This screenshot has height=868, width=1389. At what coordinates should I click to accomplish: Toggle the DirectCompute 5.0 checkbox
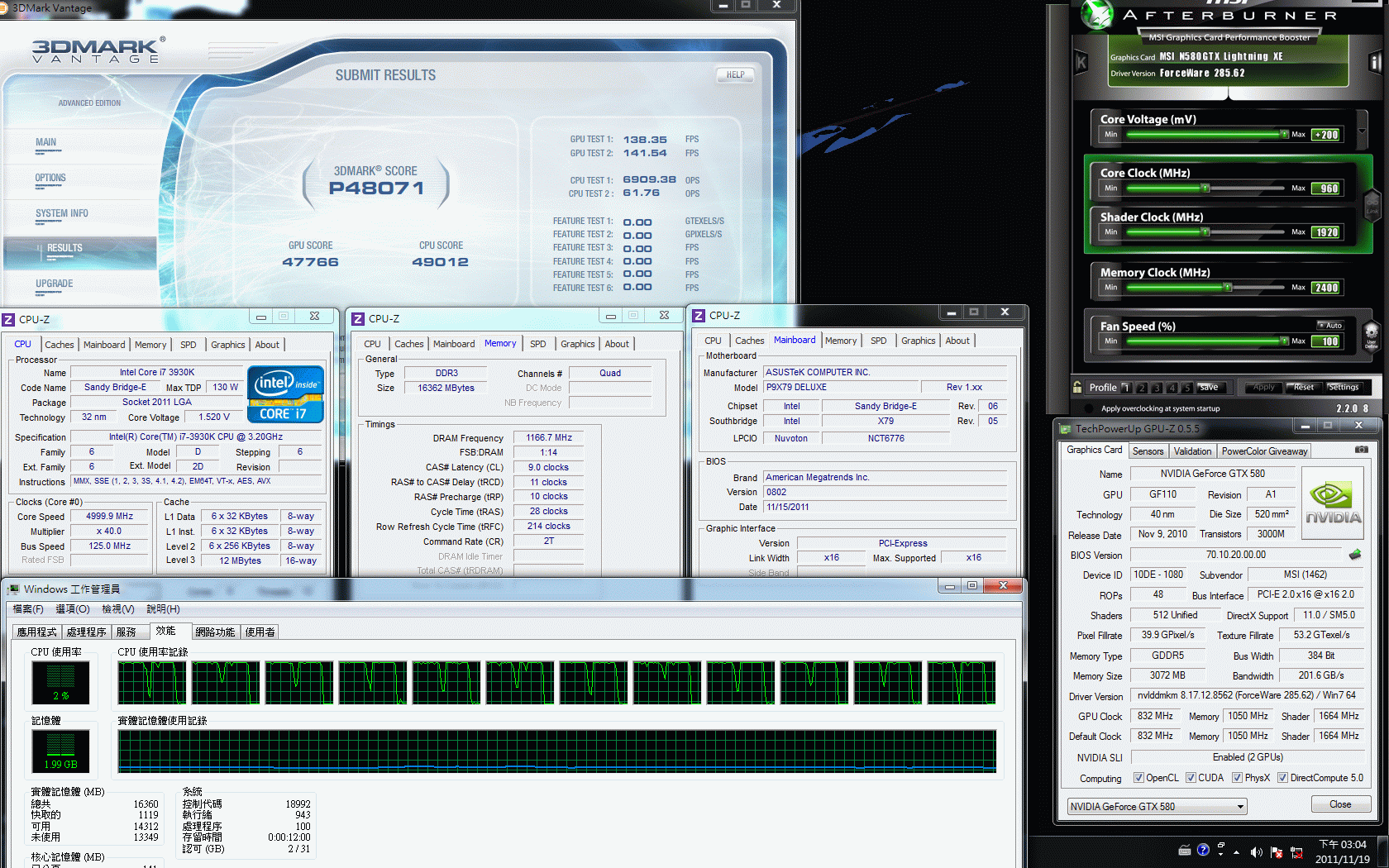coord(1282,777)
